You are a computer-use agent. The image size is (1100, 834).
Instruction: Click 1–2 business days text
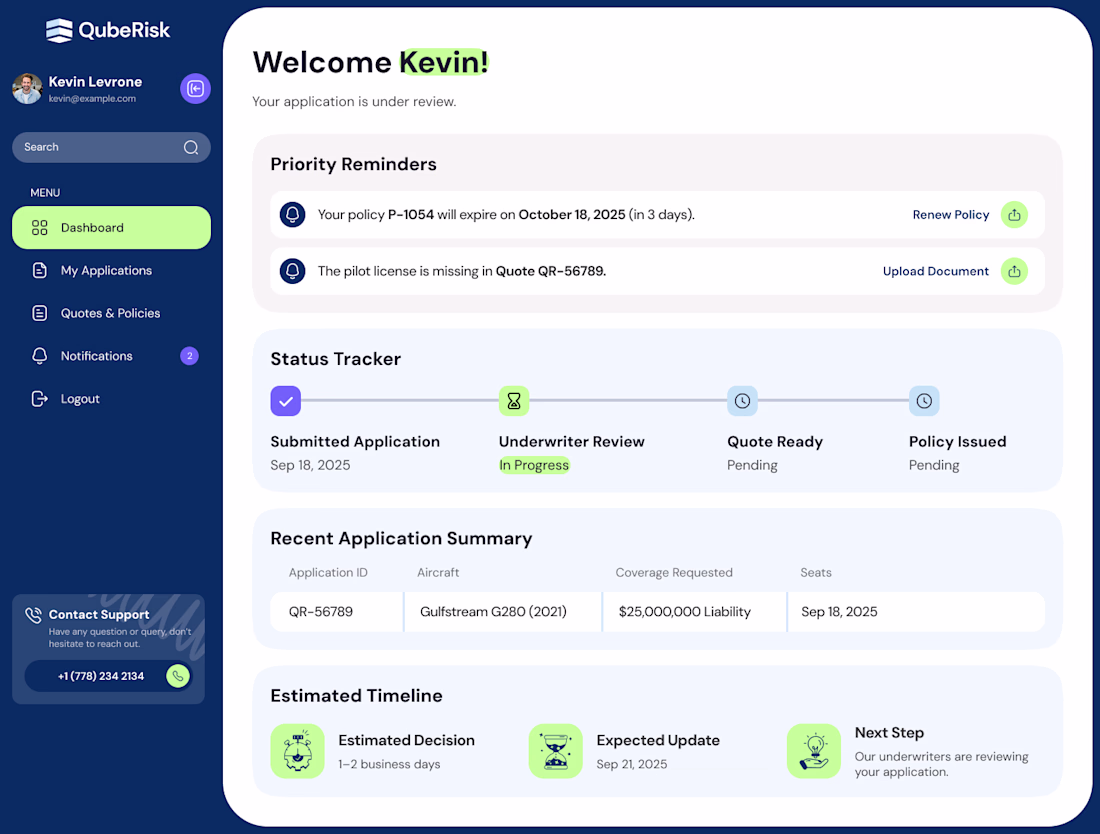point(389,765)
